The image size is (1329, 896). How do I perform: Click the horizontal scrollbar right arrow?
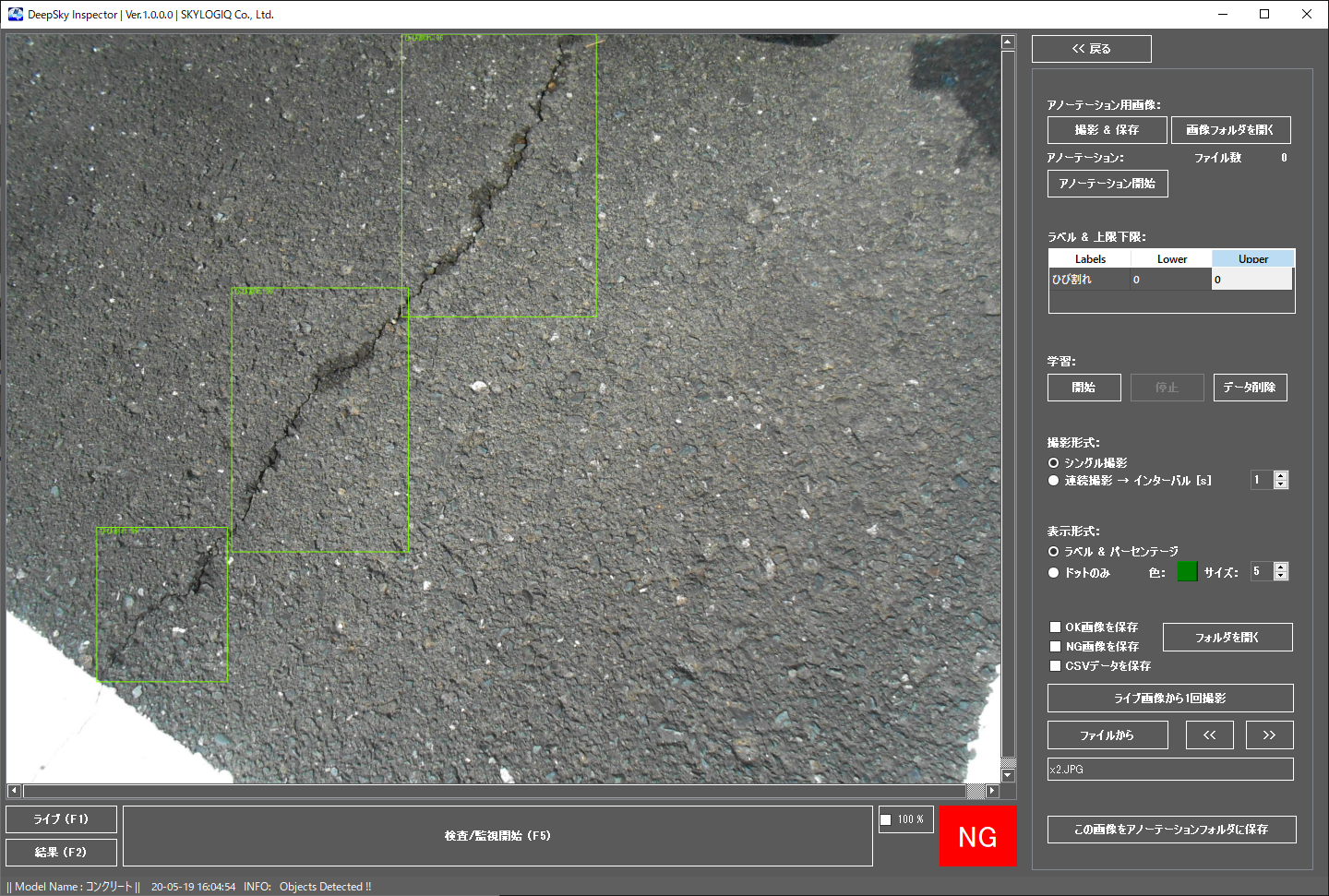point(992,791)
